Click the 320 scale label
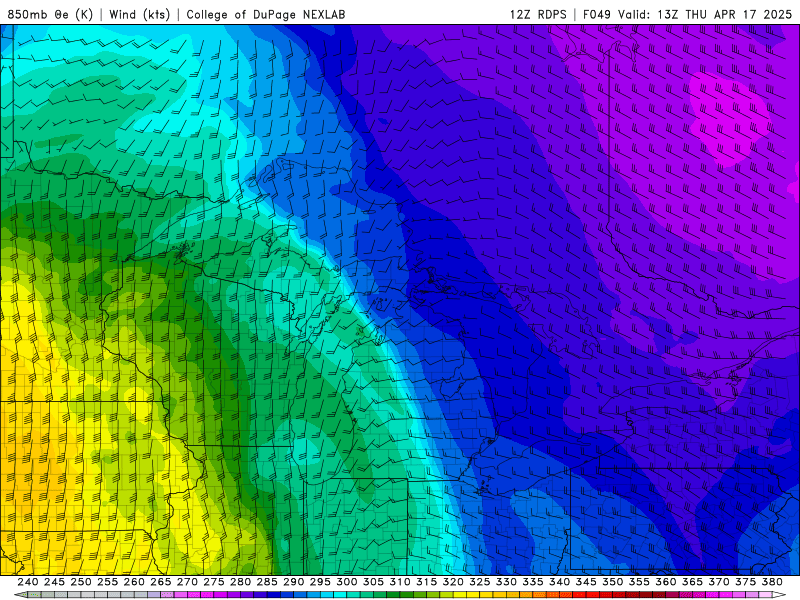 453,582
